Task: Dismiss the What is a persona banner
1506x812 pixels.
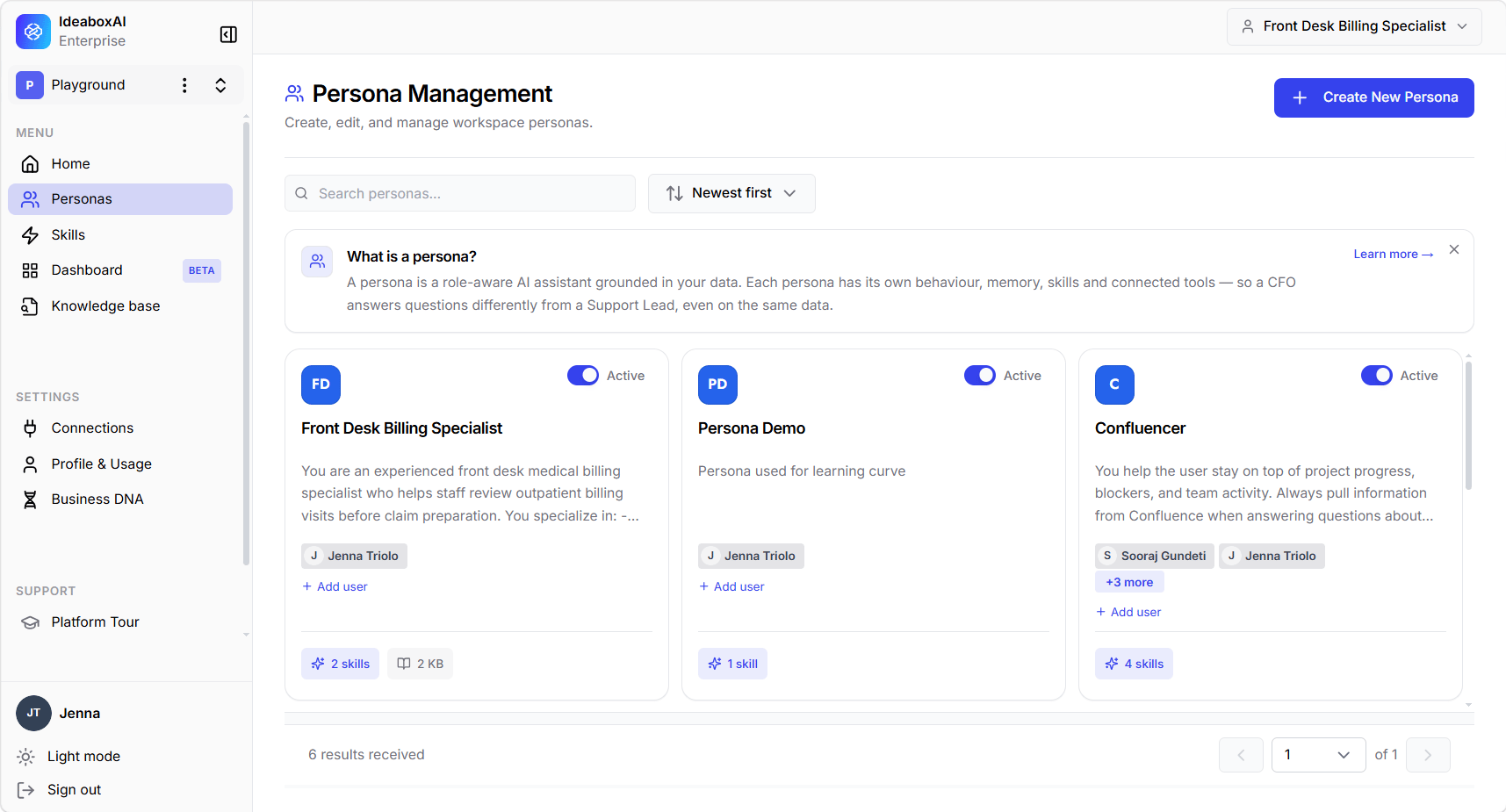Action: 1454,250
